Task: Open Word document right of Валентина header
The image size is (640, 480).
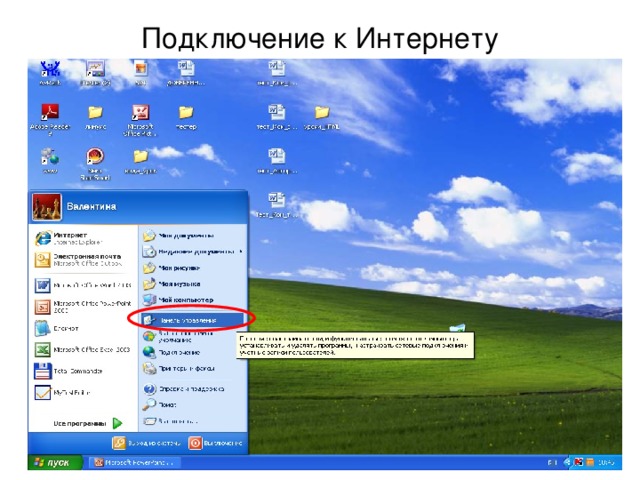Action: click(x=277, y=206)
